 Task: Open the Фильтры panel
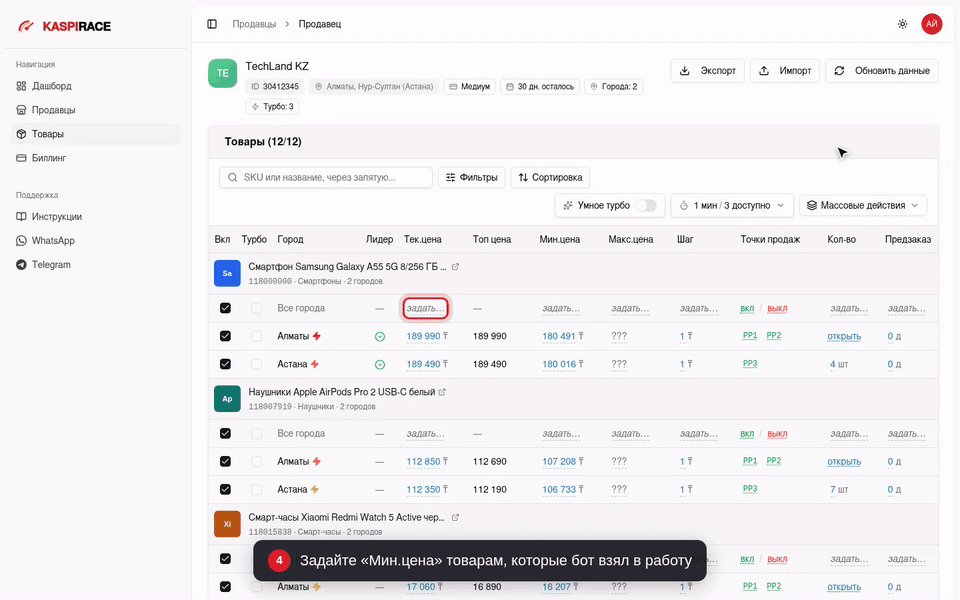click(x=471, y=178)
